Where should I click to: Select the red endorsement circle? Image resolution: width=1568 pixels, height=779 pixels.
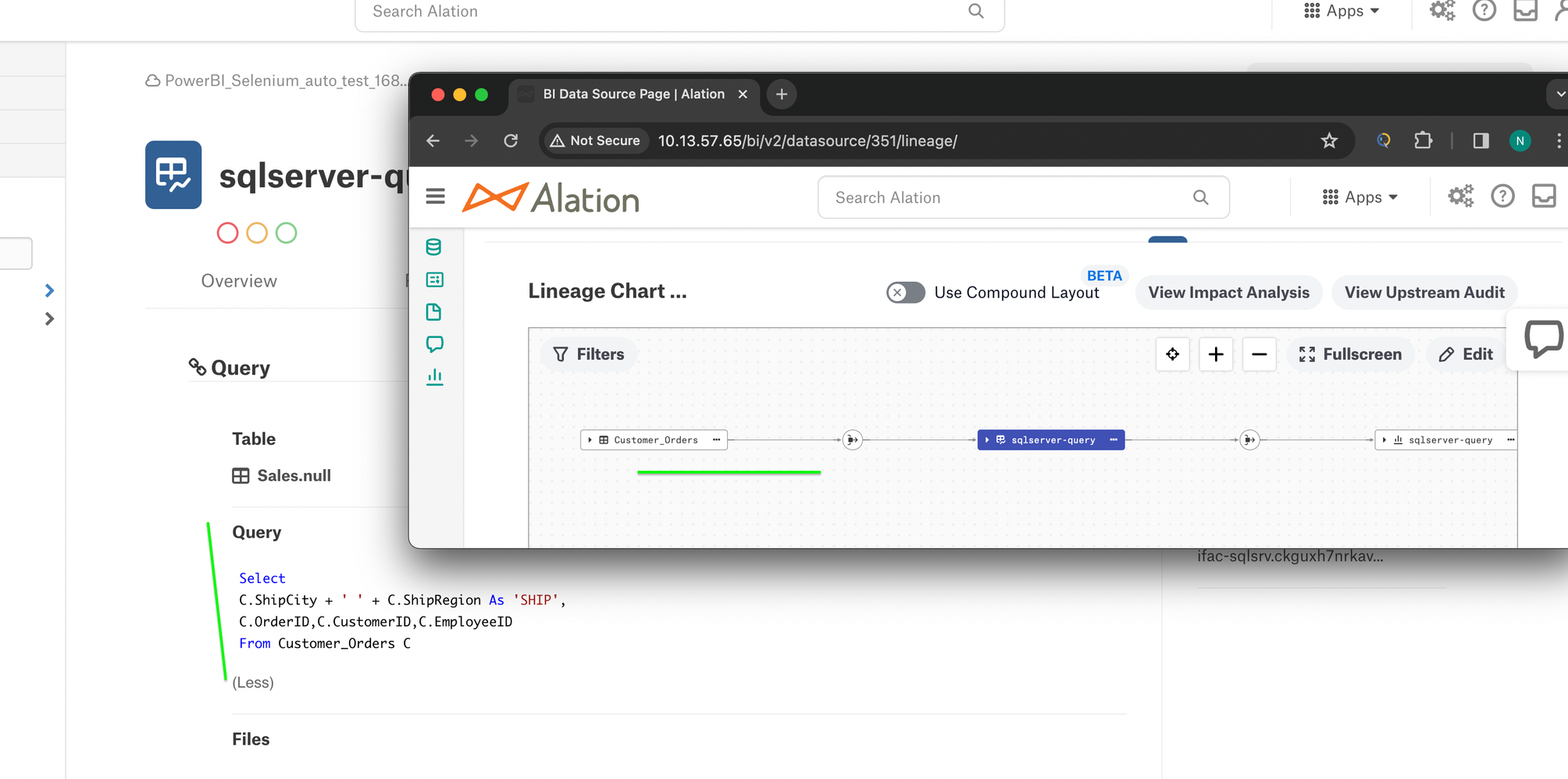click(227, 233)
